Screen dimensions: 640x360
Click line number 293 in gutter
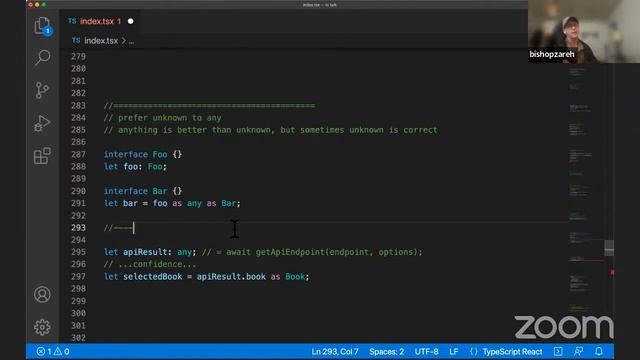[78, 228]
